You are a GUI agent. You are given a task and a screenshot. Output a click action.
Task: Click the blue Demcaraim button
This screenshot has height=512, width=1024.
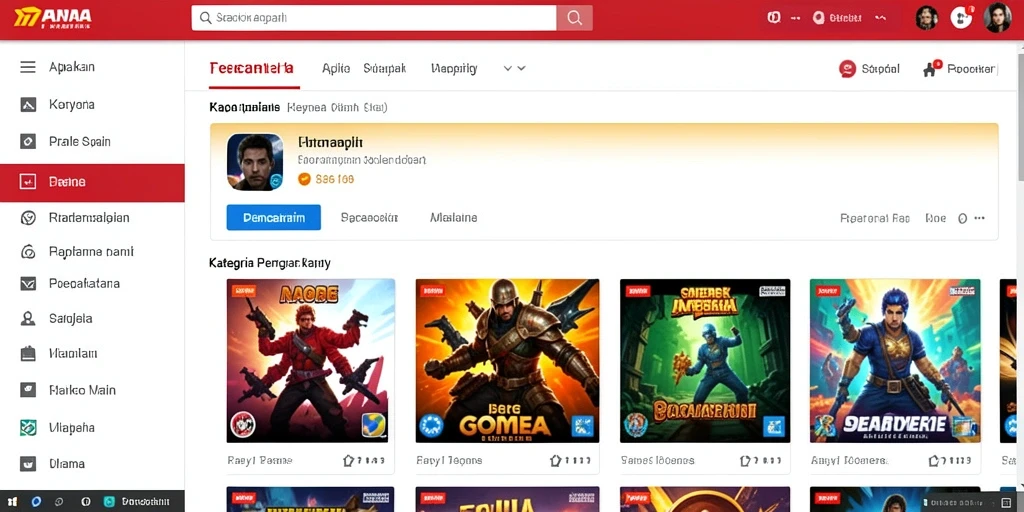pyautogui.click(x=274, y=217)
